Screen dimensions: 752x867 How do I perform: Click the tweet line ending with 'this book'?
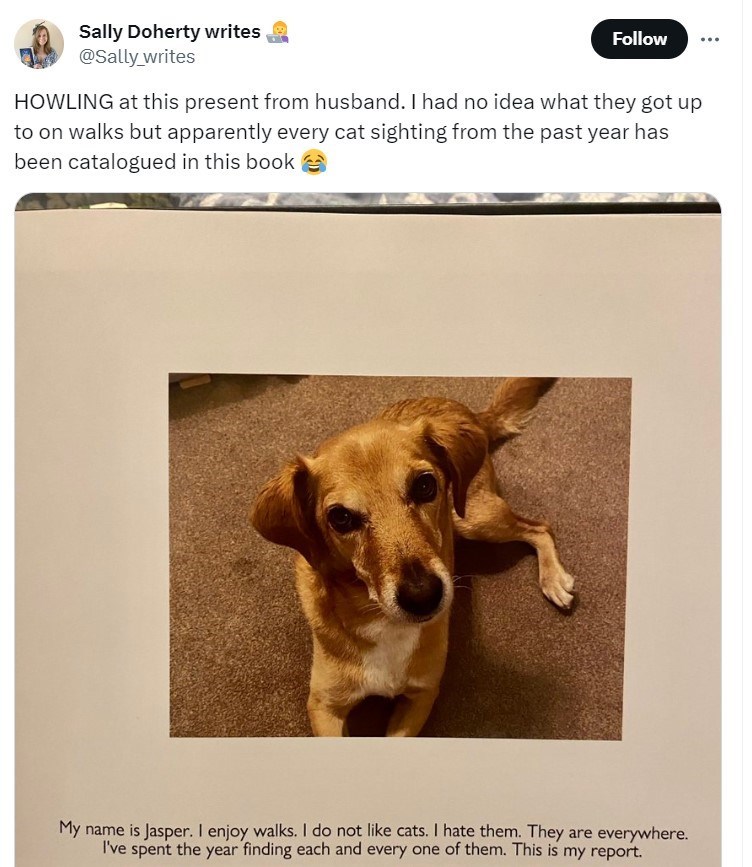click(154, 161)
